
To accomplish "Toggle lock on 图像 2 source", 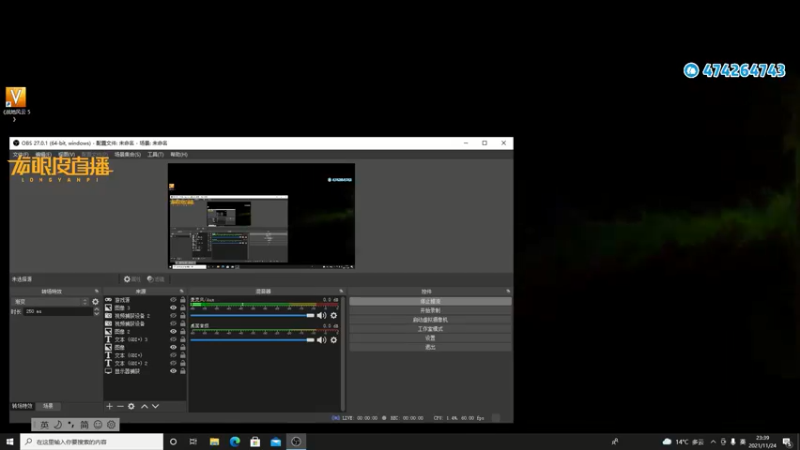I will [183, 332].
